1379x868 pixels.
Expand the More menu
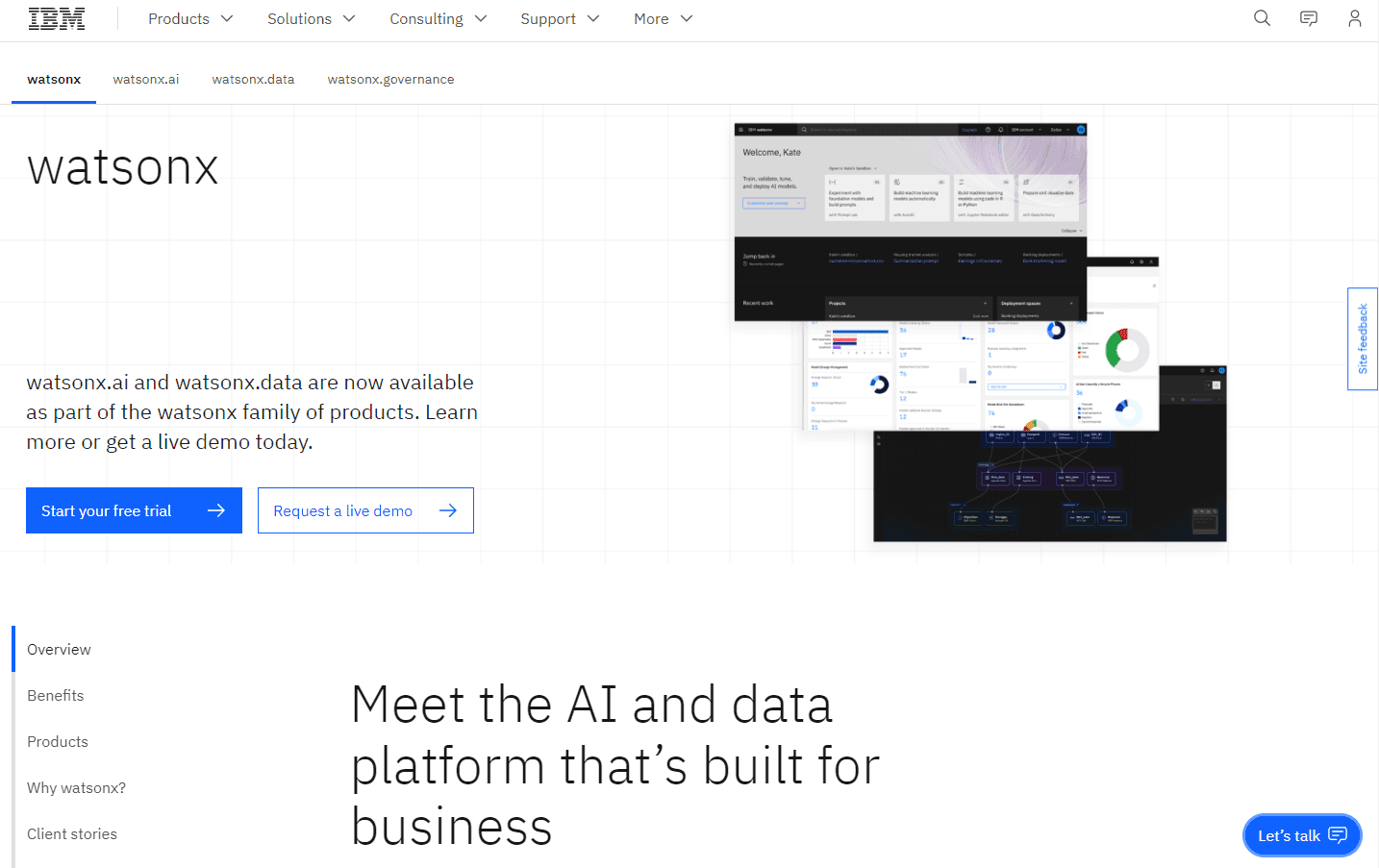click(663, 19)
